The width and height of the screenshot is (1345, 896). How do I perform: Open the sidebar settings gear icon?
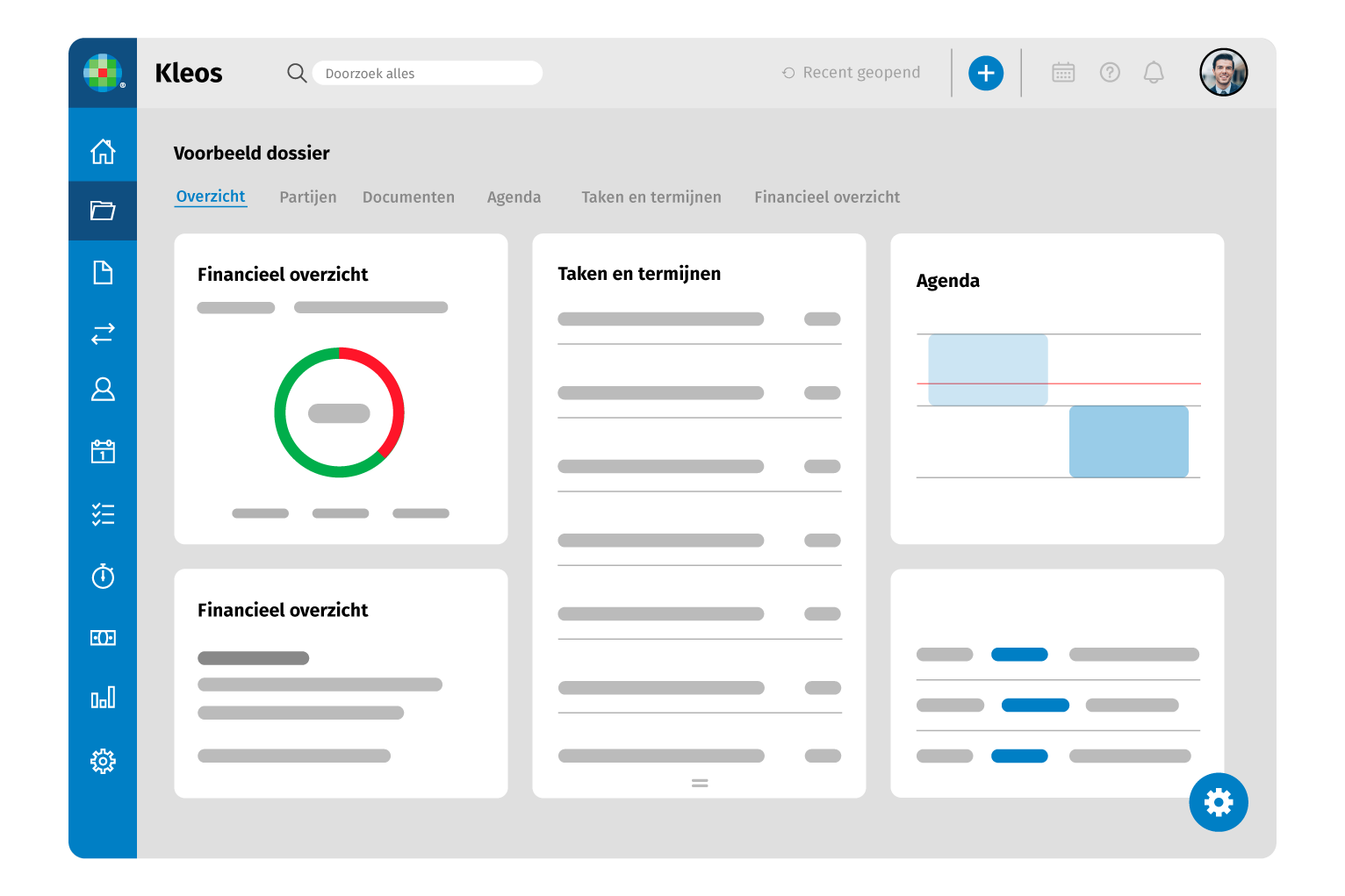click(103, 761)
